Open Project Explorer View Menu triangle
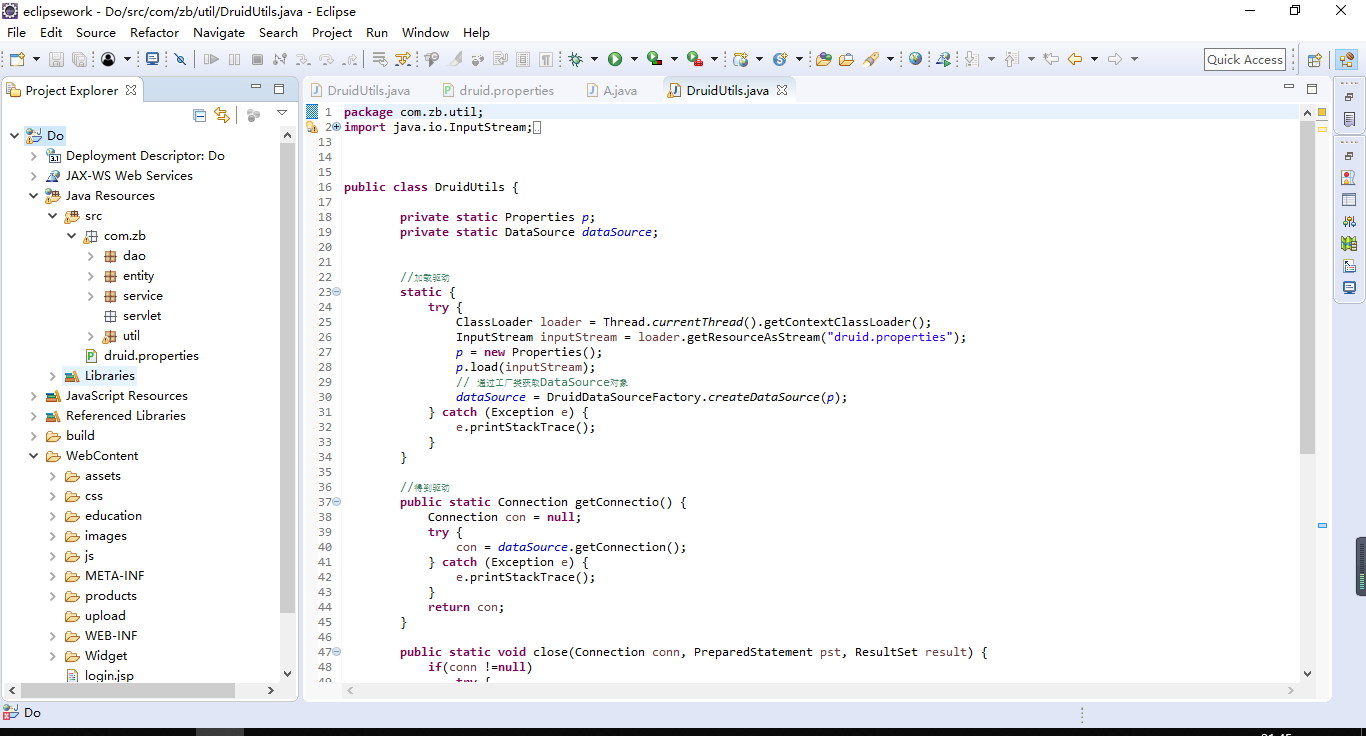Image resolution: width=1366 pixels, height=736 pixels. (x=282, y=113)
